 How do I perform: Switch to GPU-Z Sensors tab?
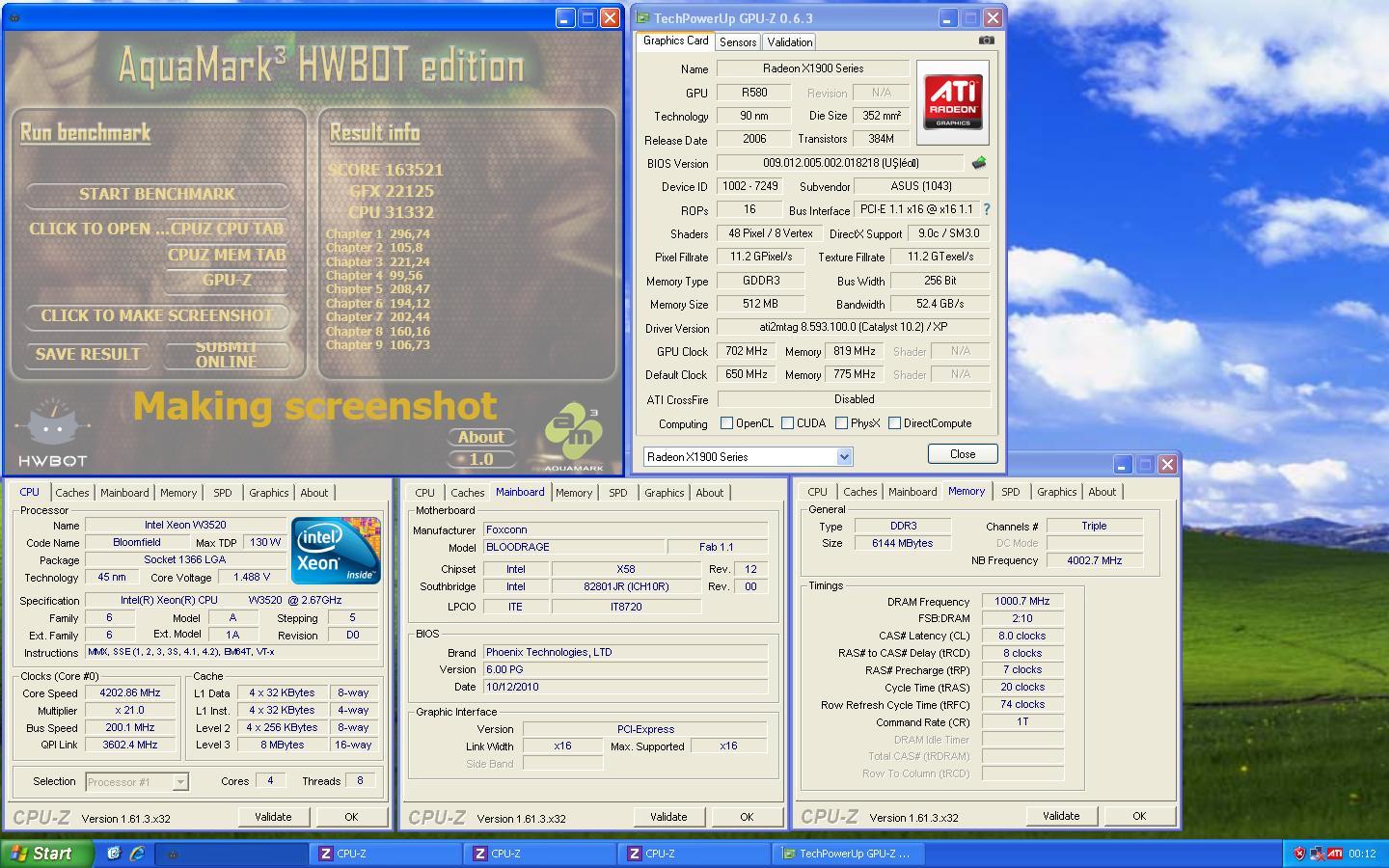pyautogui.click(x=738, y=42)
